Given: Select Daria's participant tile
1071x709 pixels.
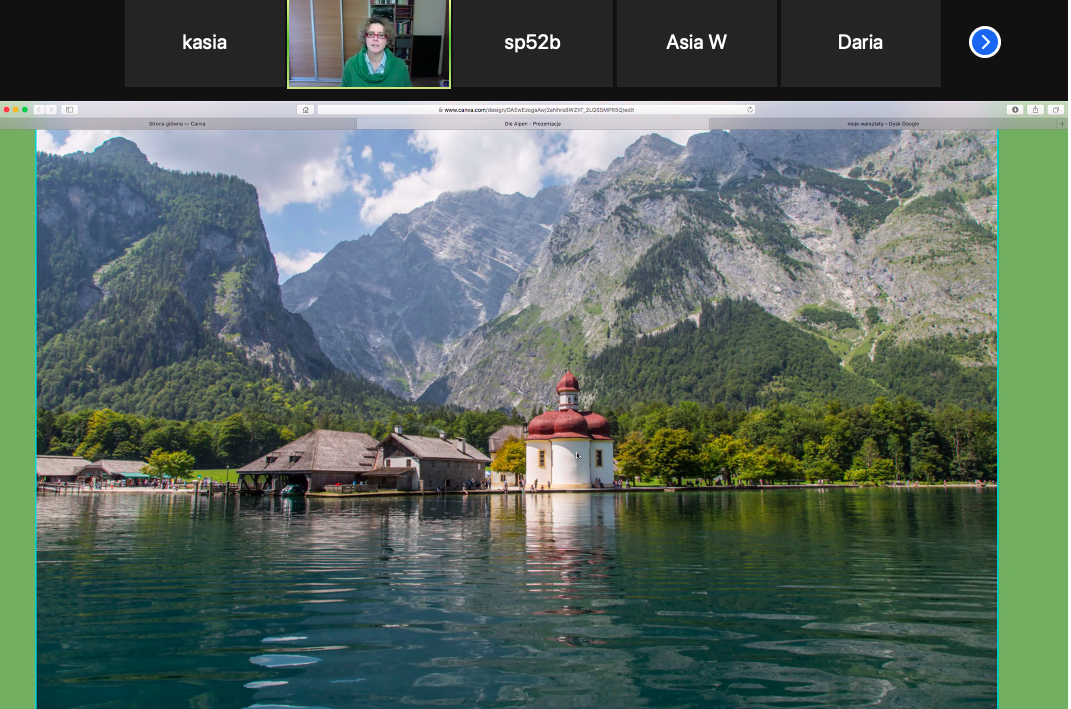Looking at the screenshot, I should click(x=860, y=43).
